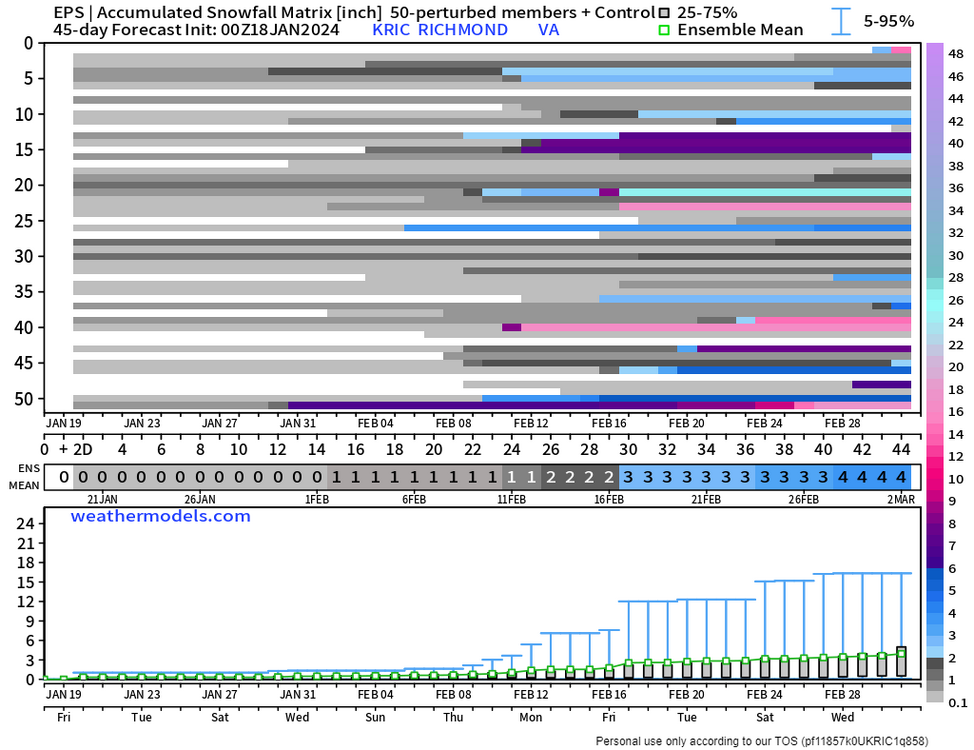Click the ENS MEAN last cell showing 4

point(901,477)
